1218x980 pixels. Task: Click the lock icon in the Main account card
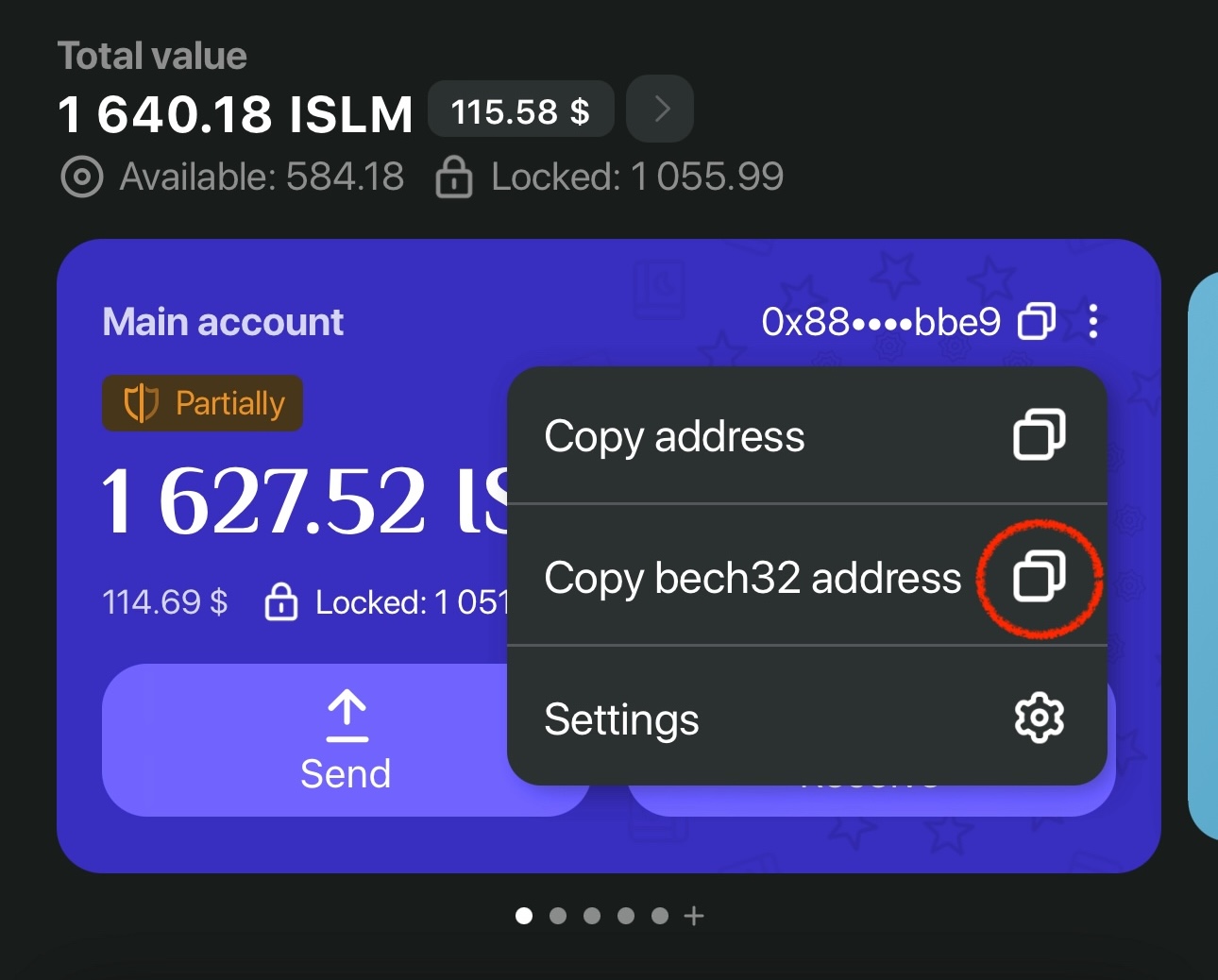point(281,601)
